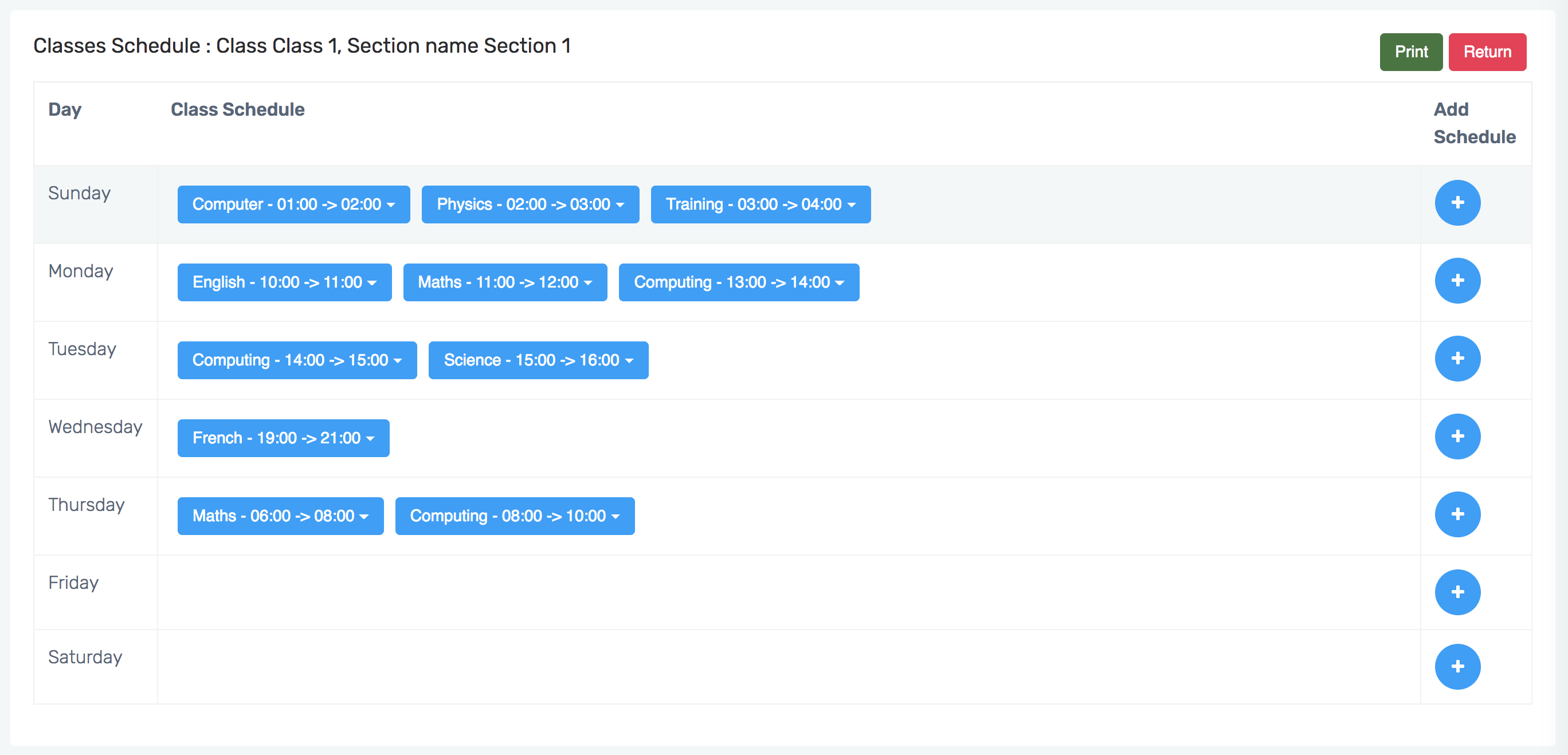Click the plus icon for Tuesday
The image size is (1568, 755).
1457,359
